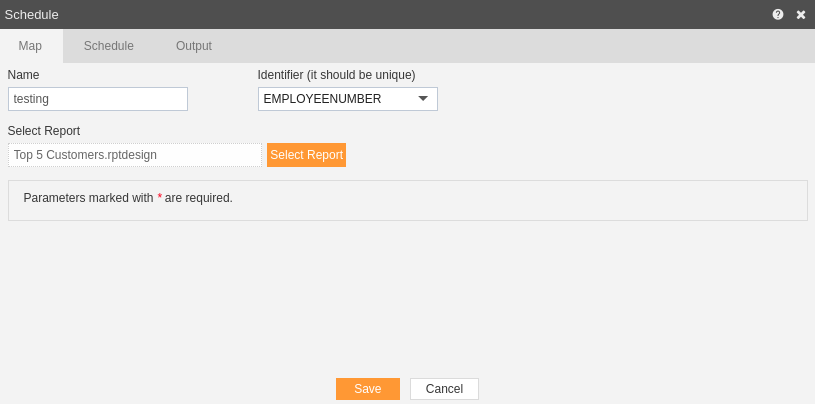Switch to the Map tab
815x404 pixels.
30,46
